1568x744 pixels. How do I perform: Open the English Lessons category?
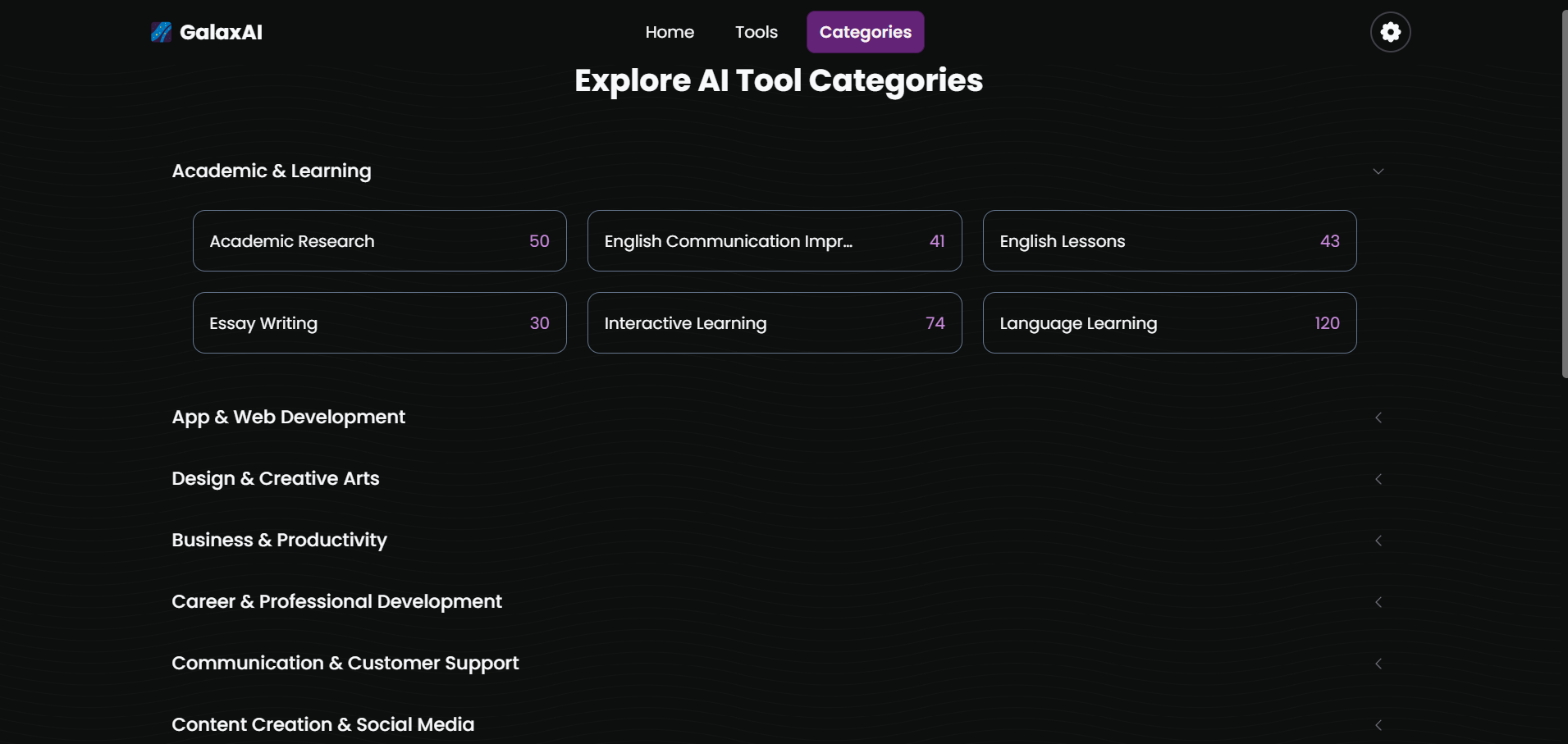pos(1169,241)
